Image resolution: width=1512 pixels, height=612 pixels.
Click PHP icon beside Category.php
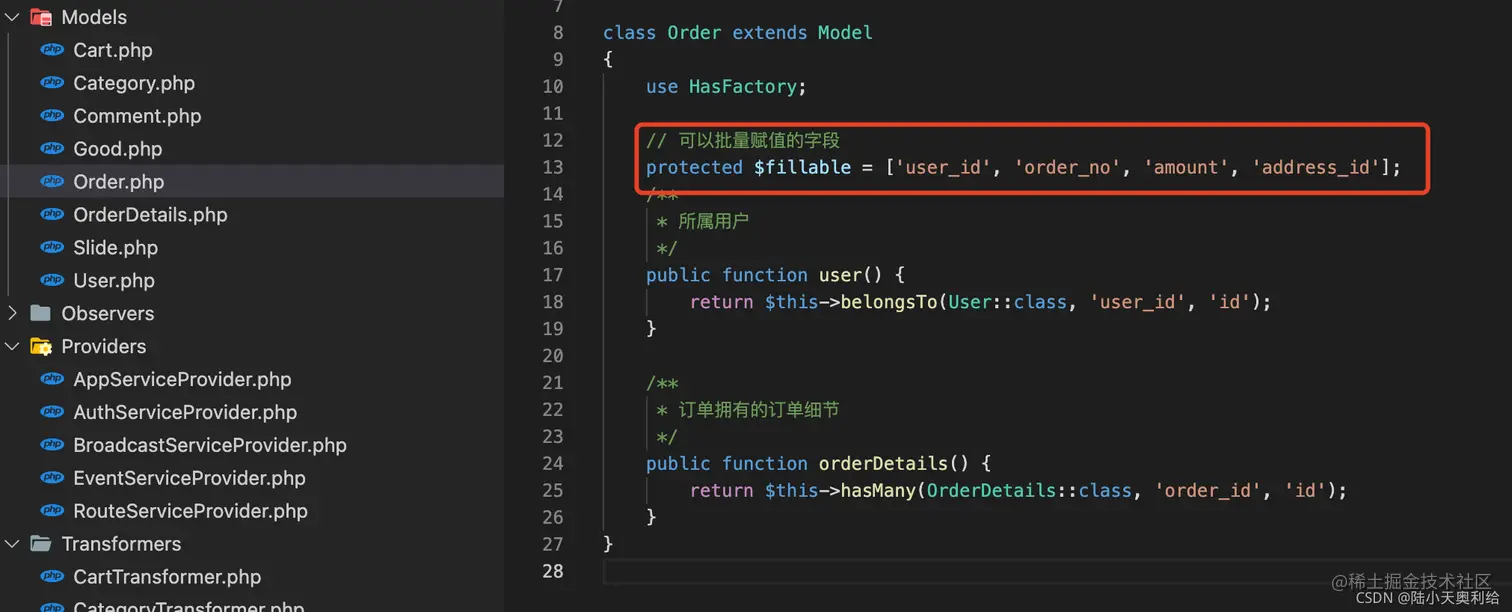coord(52,83)
